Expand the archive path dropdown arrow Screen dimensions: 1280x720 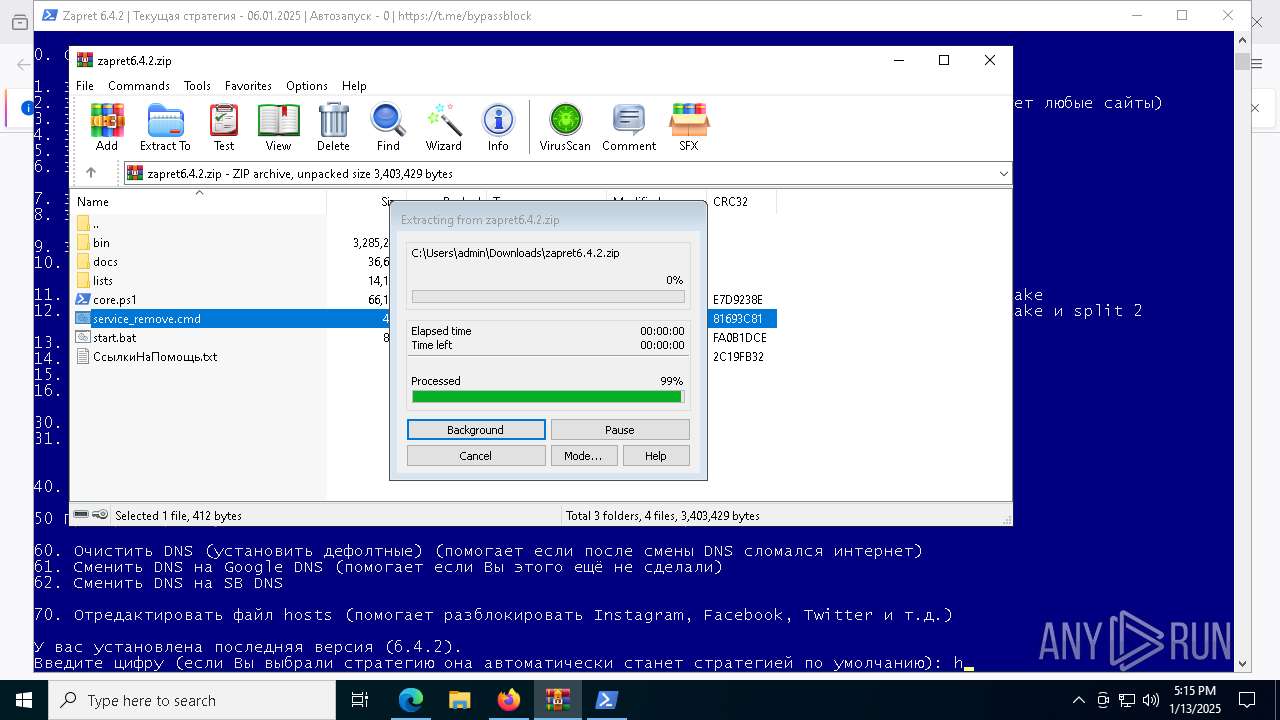1003,174
